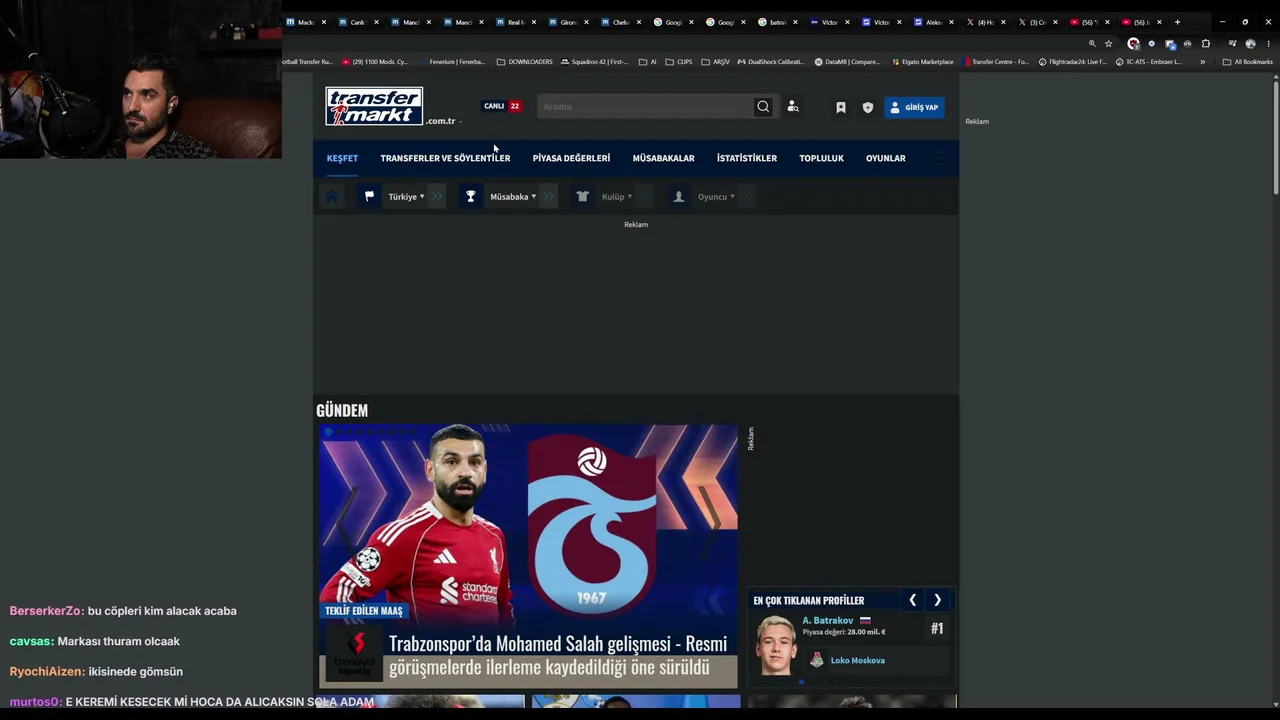Click the TEKLİF EDİLEN MAAŞ label
This screenshot has height=720, width=1280.
click(364, 611)
